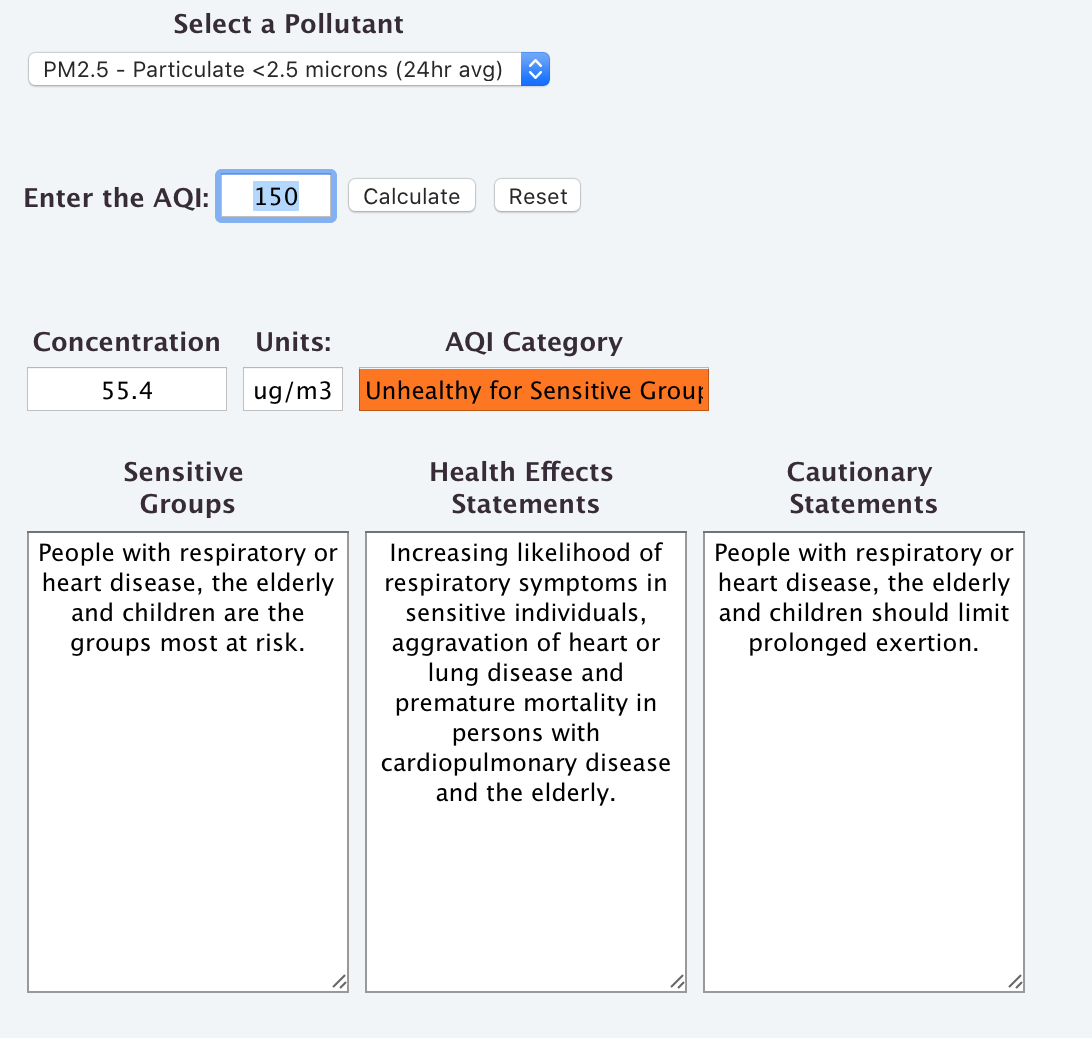Viewport: 1092px width, 1038px height.
Task: Click the "Concentration" label
Action: (127, 342)
